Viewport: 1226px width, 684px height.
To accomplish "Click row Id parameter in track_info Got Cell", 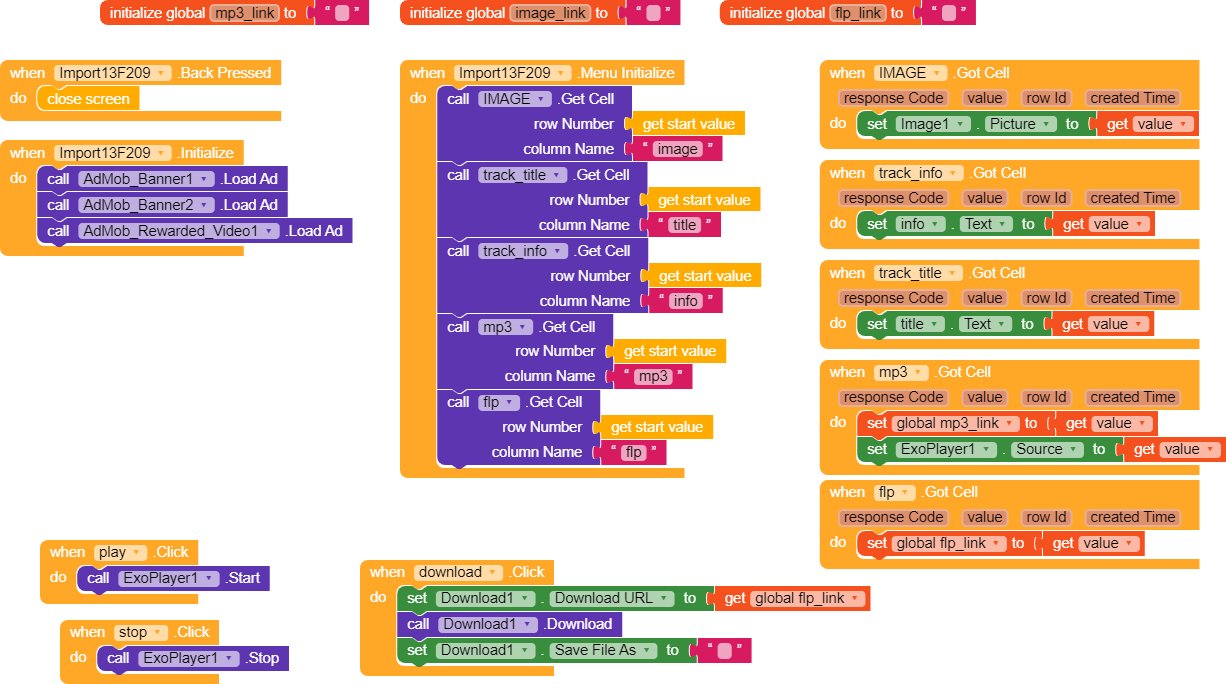I will 1046,198.
